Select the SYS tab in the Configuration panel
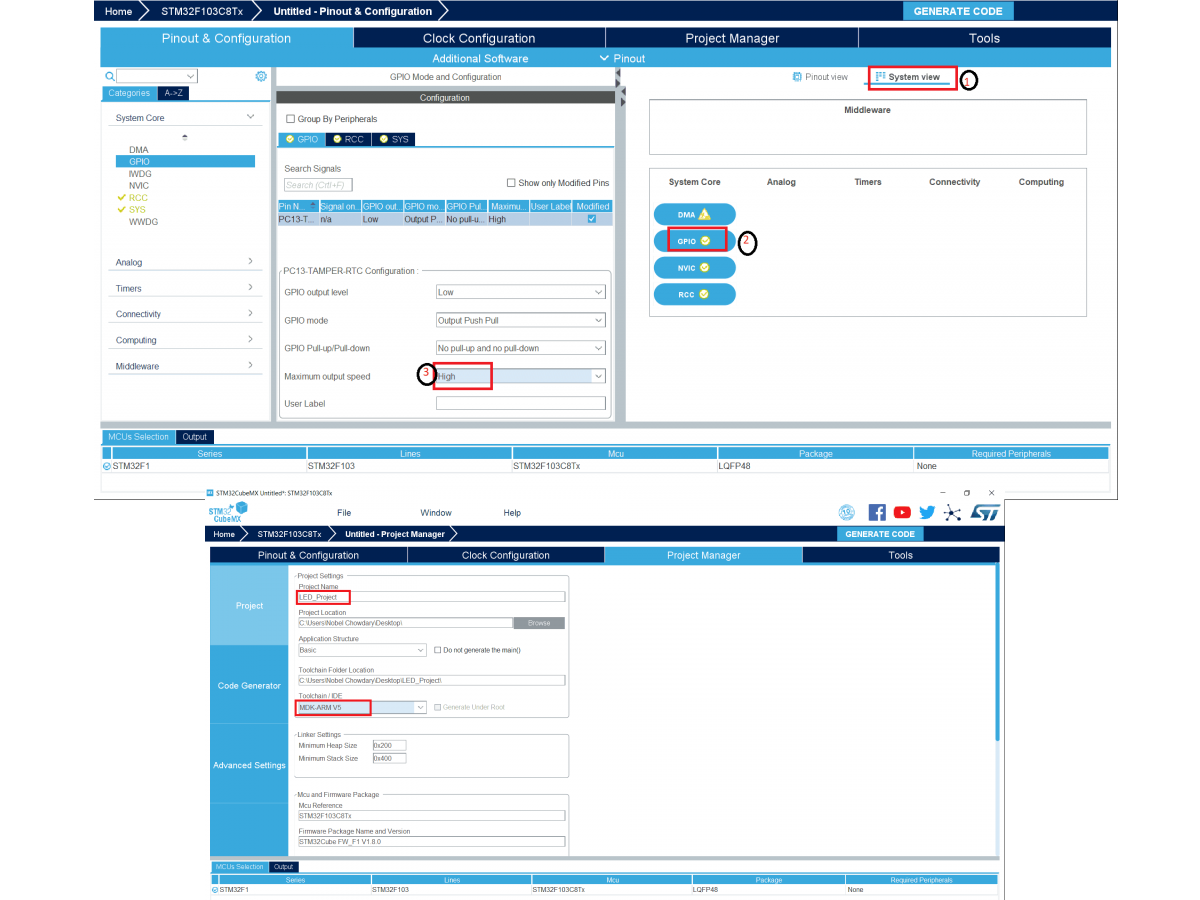 tap(394, 139)
